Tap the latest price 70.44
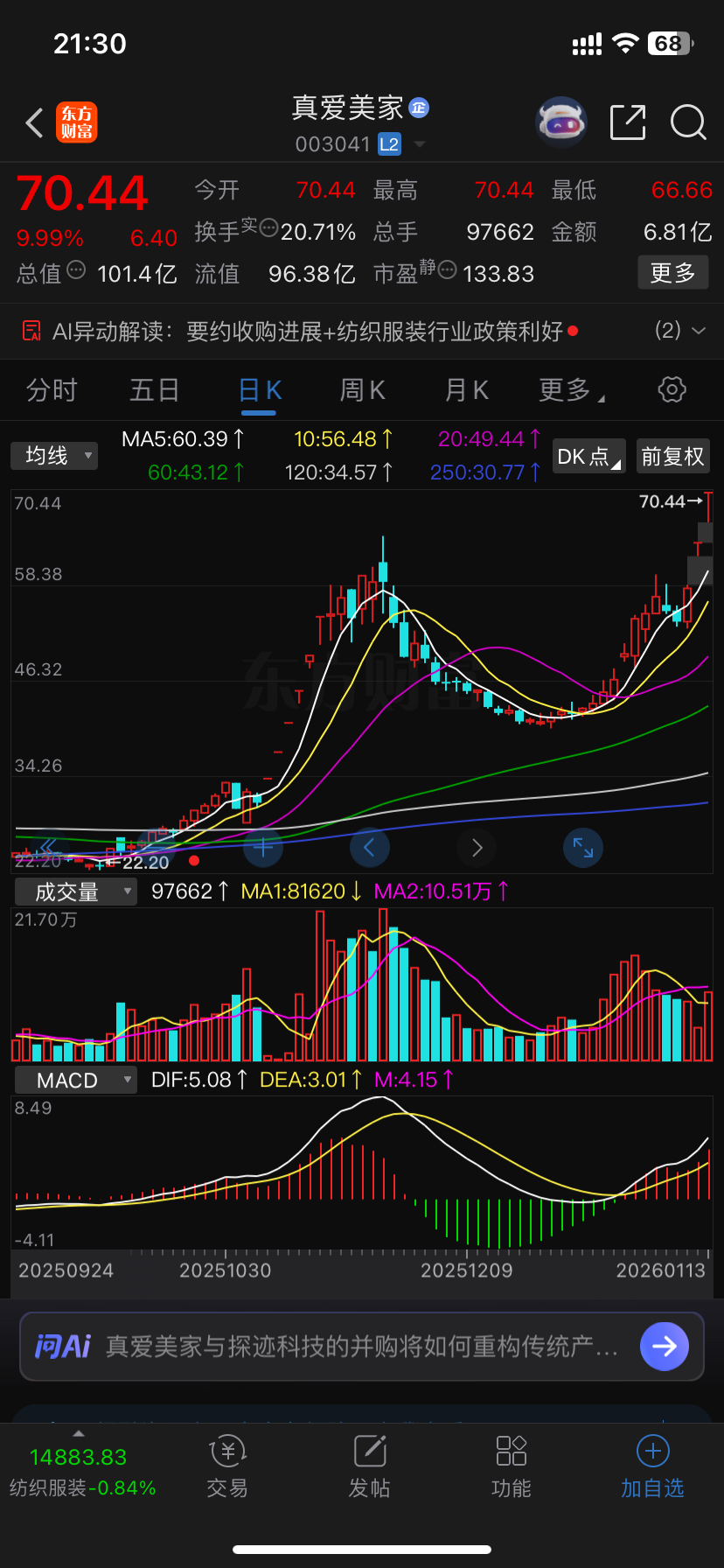724x1568 pixels. click(82, 192)
